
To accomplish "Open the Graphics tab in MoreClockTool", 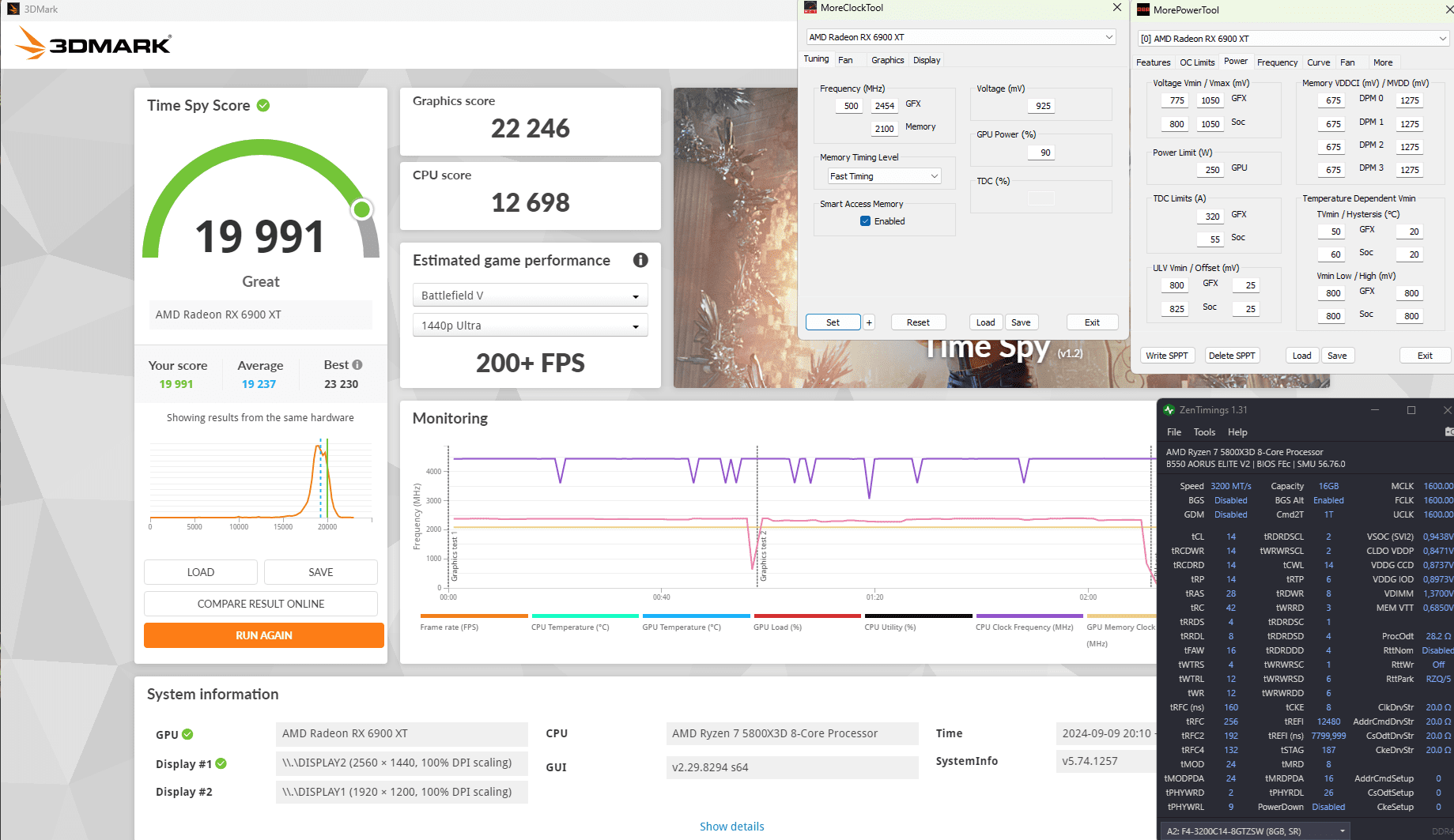I will pyautogui.click(x=888, y=60).
